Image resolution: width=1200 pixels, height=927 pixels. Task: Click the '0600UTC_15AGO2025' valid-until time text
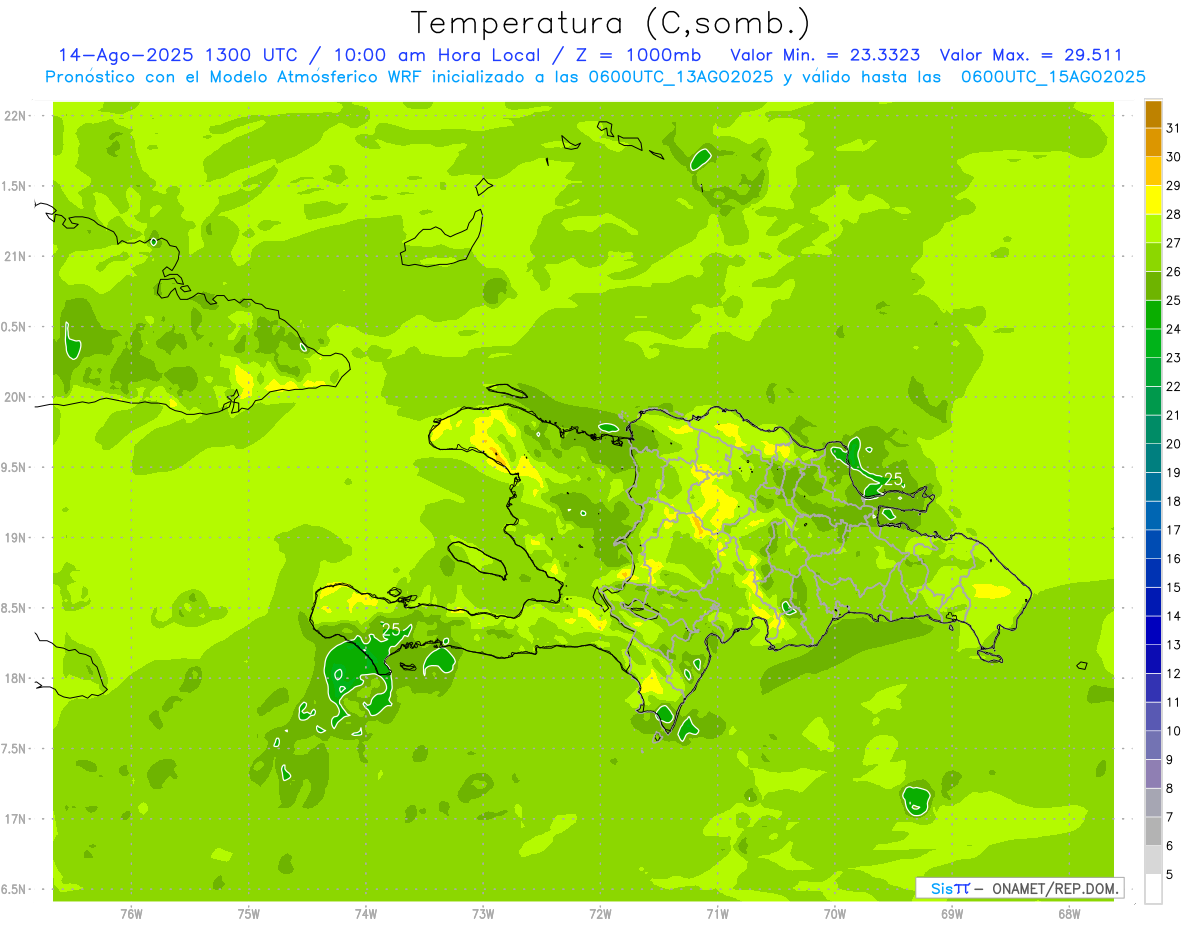tap(1053, 77)
